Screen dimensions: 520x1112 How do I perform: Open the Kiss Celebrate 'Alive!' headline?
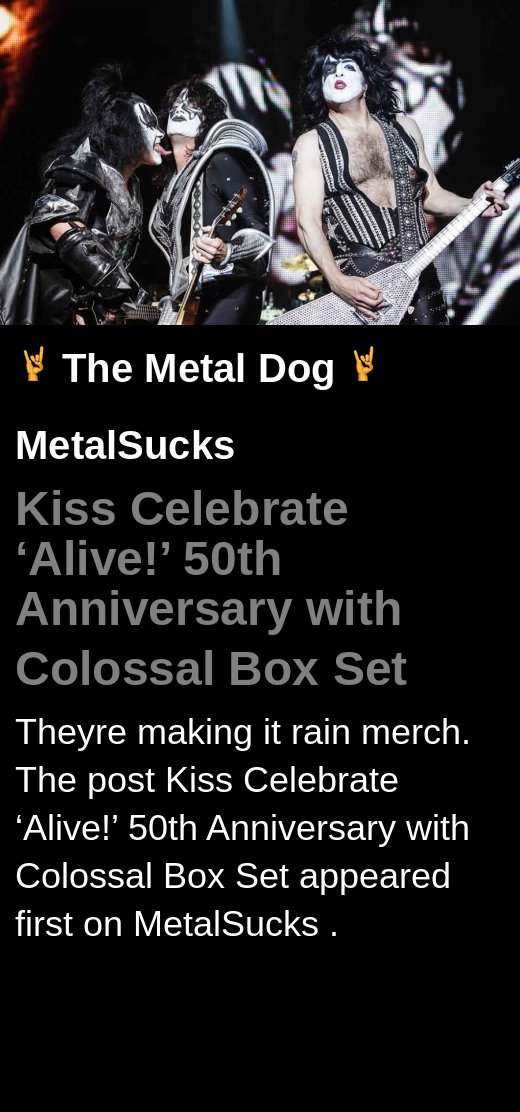tap(211, 588)
